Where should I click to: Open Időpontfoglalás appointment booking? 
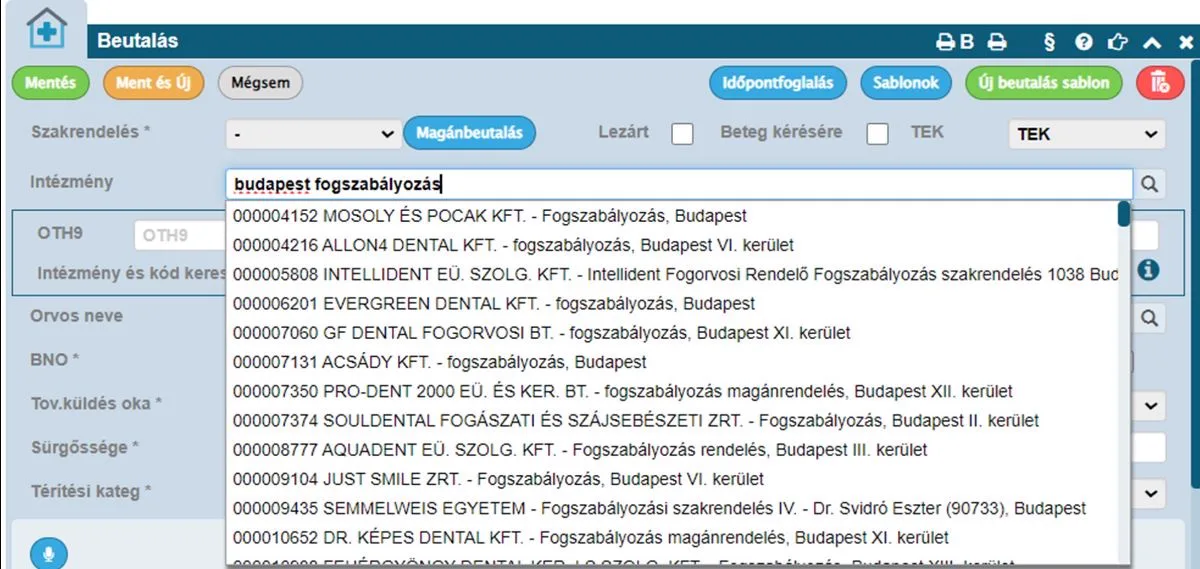(778, 83)
